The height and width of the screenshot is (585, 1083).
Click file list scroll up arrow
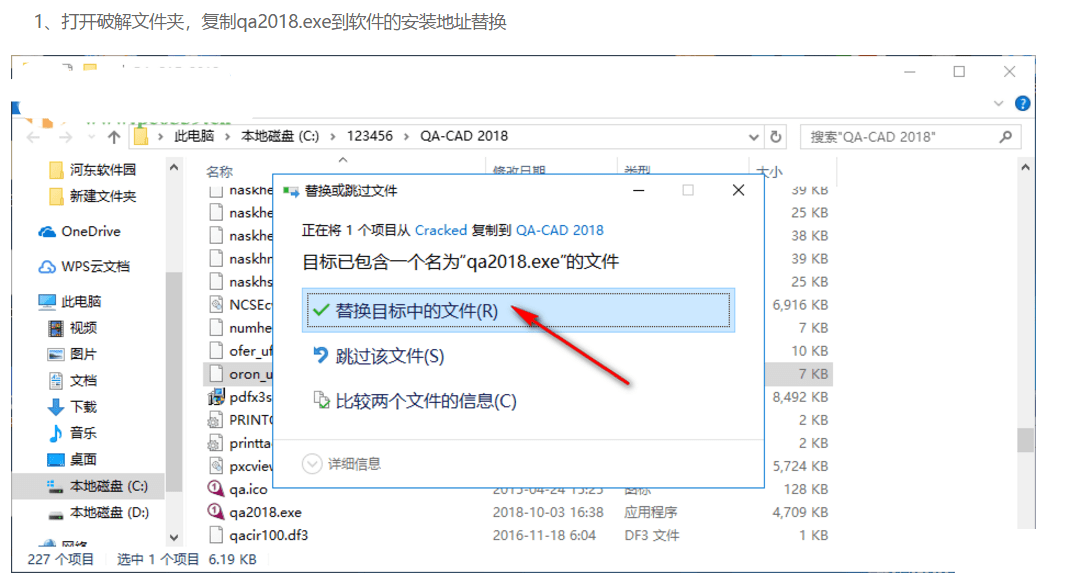tap(1026, 167)
